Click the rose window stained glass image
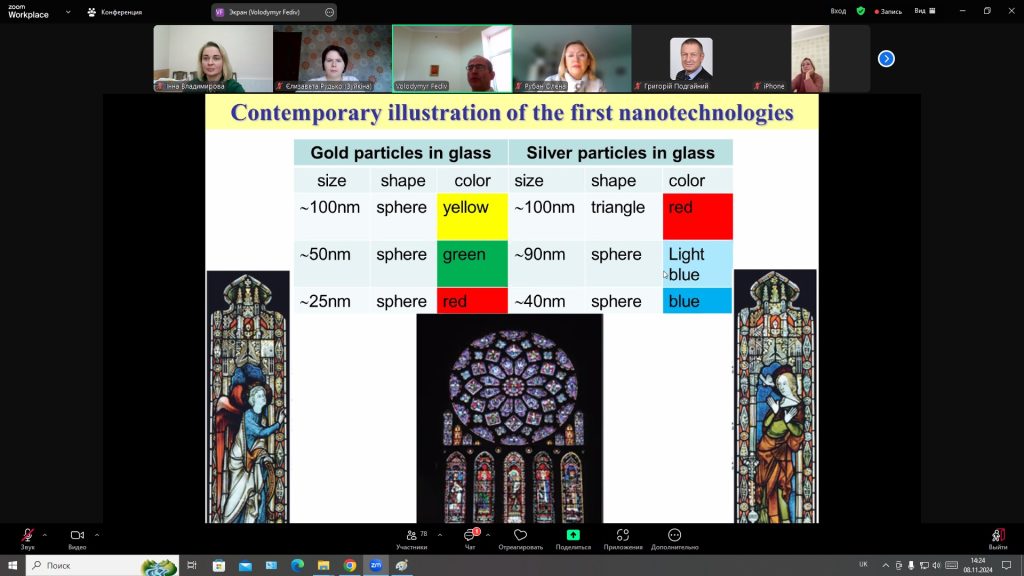This screenshot has width=1024, height=576. 510,419
